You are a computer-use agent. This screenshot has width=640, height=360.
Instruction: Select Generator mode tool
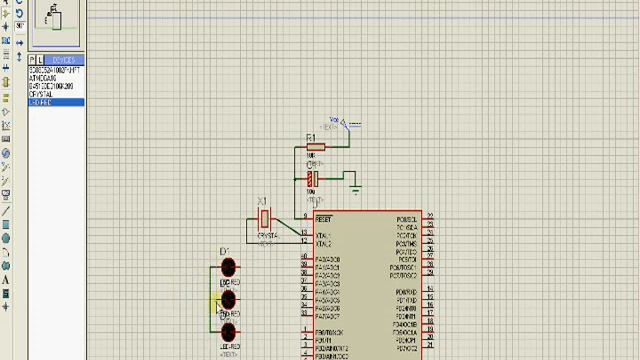(6, 153)
